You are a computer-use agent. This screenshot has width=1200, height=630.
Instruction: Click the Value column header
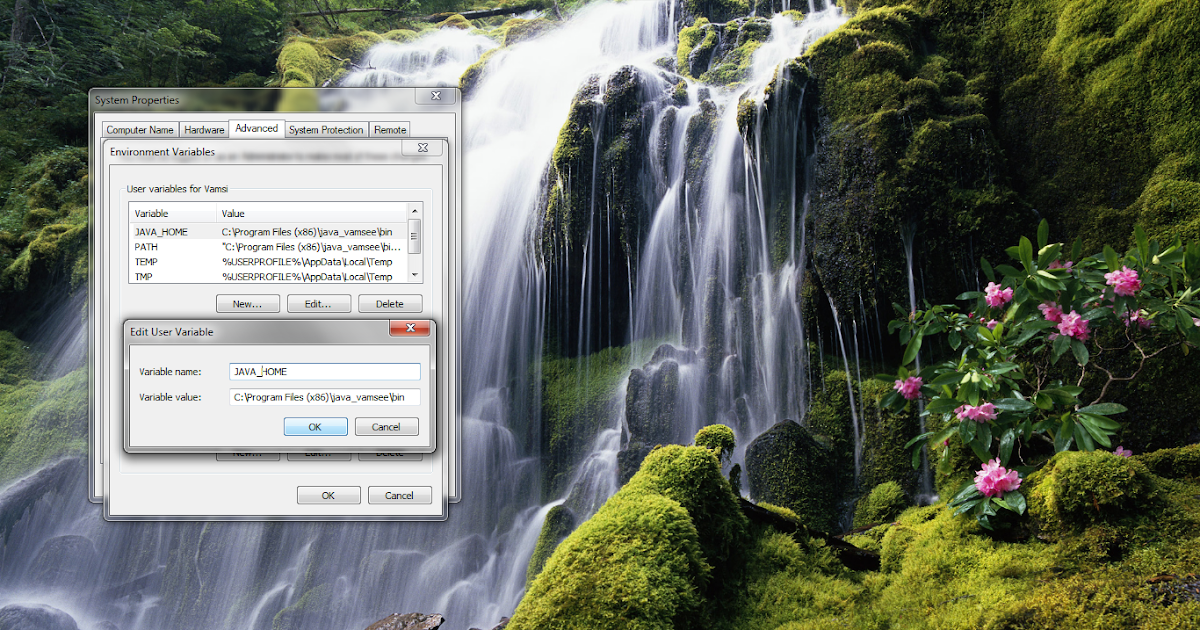coord(312,213)
